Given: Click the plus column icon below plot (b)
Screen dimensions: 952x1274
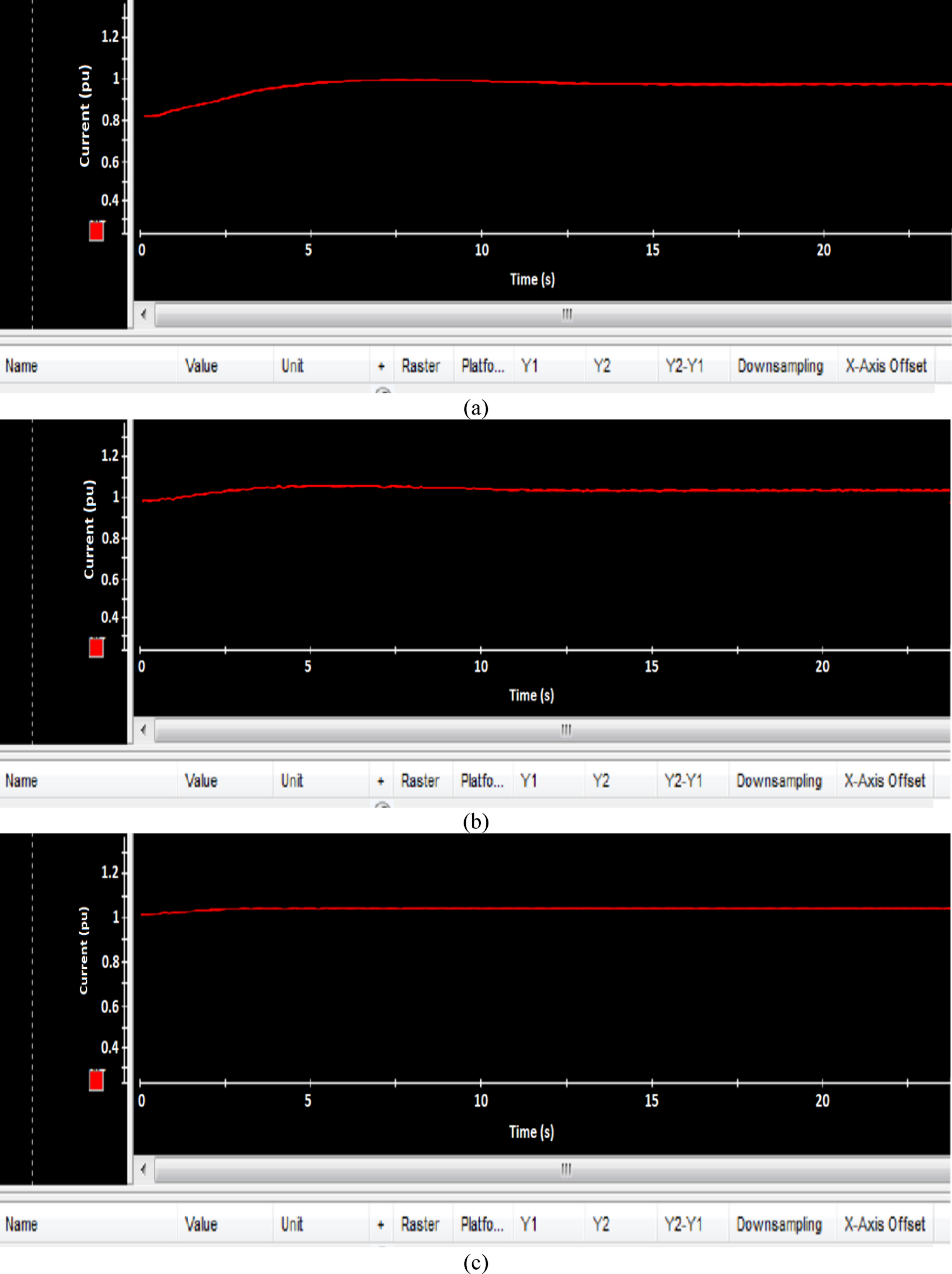Looking at the screenshot, I should [380, 781].
